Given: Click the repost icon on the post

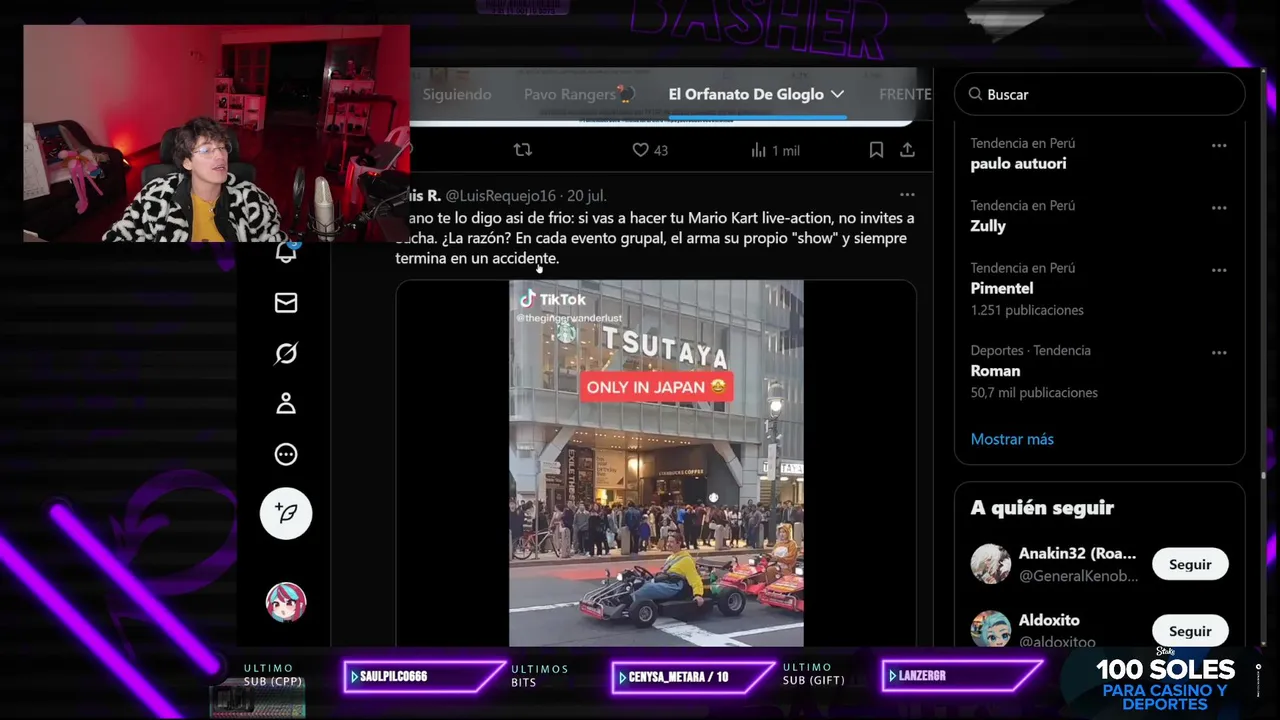Looking at the screenshot, I should (522, 150).
